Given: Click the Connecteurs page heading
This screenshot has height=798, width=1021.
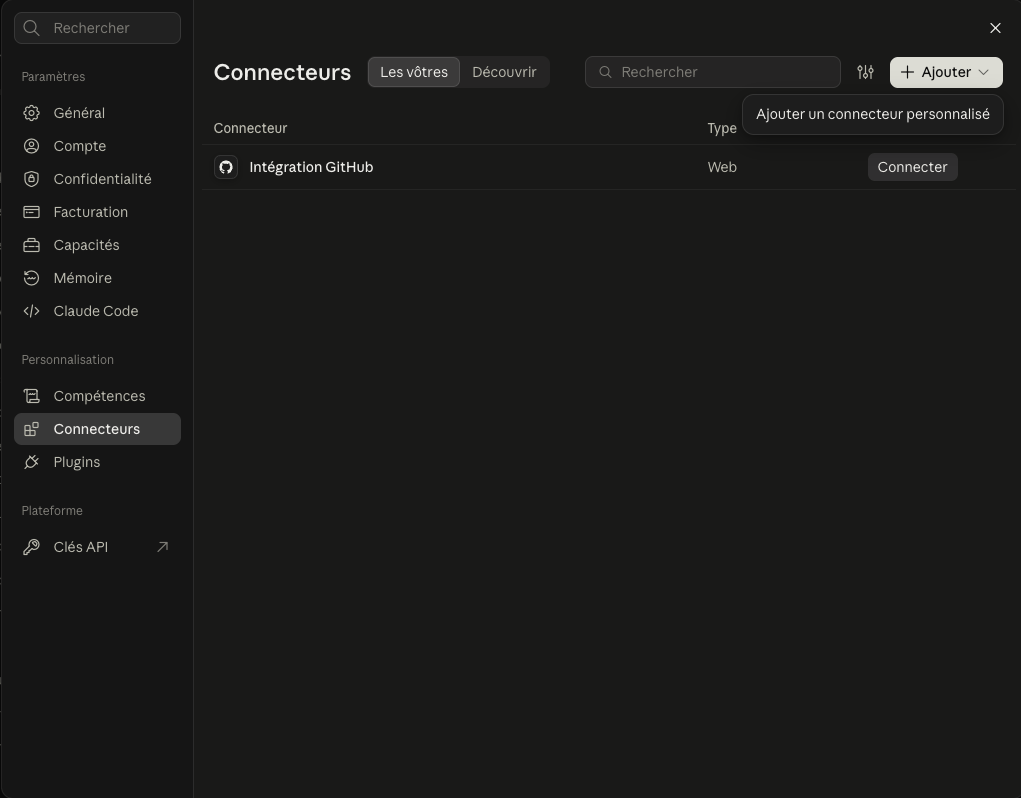Looking at the screenshot, I should (x=282, y=72).
